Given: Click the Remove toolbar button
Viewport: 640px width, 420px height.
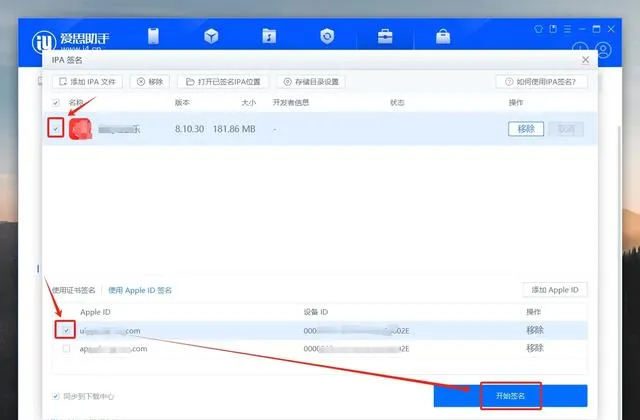Looking at the screenshot, I should click(x=150, y=82).
